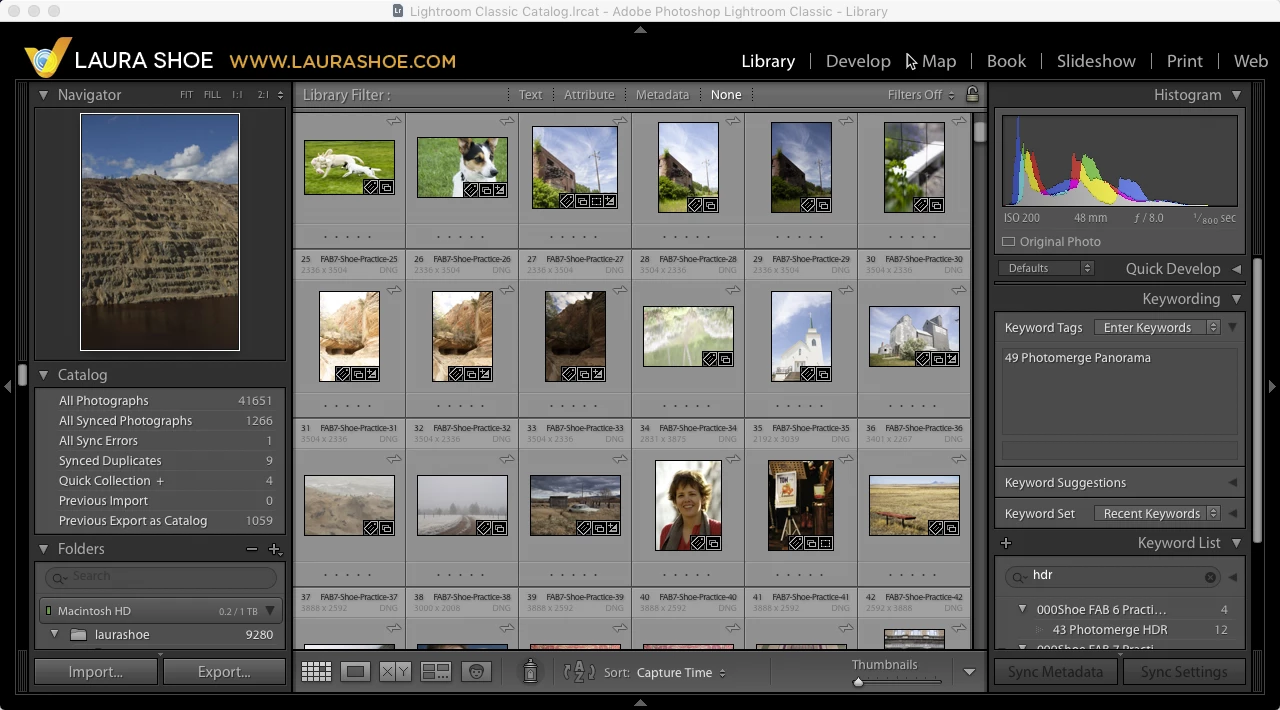1280x710 pixels.
Task: Collapse the Keywording panel
Action: pos(1236,299)
